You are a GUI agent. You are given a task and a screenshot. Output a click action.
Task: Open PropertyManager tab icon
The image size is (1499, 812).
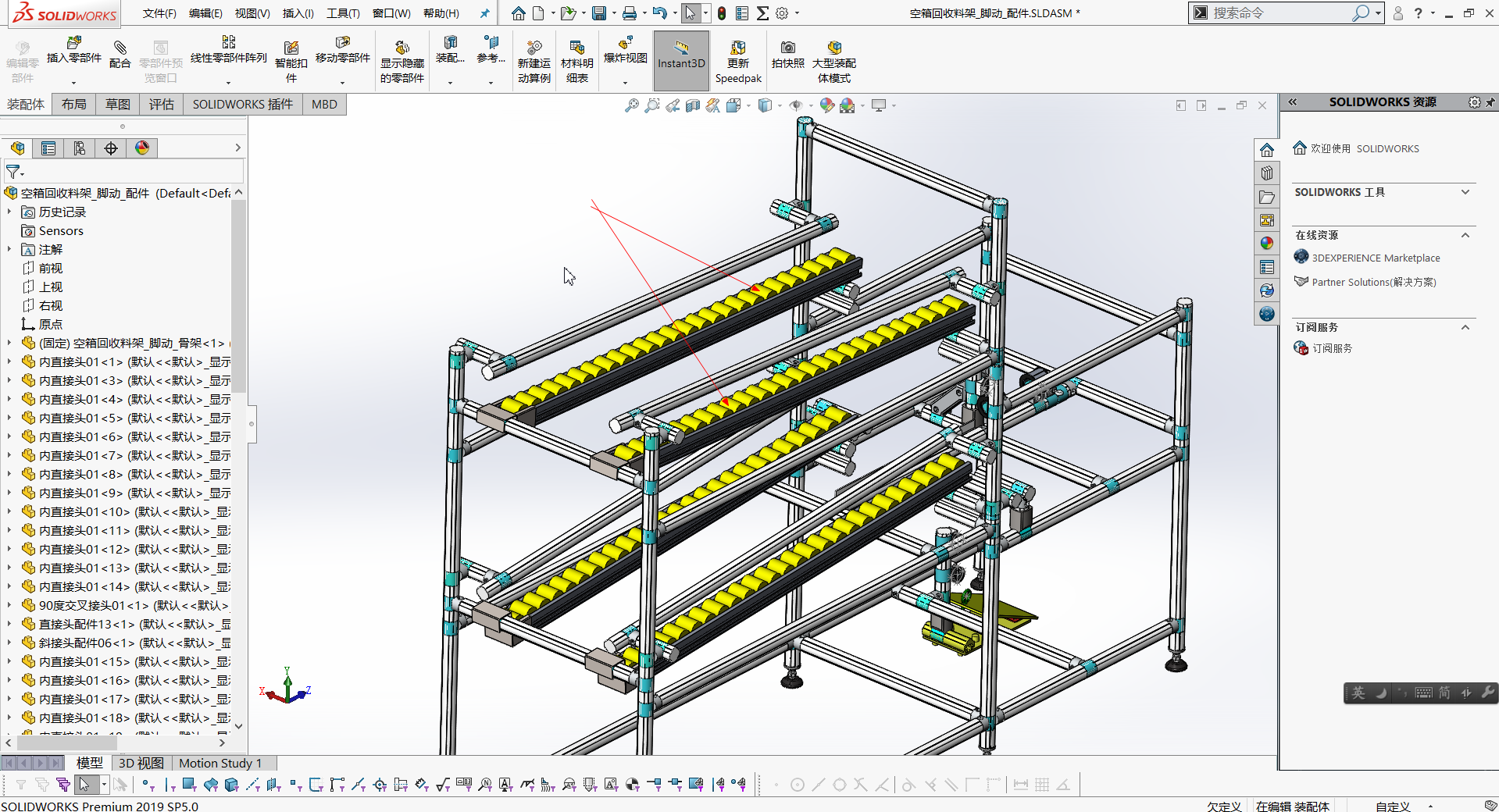click(x=48, y=148)
